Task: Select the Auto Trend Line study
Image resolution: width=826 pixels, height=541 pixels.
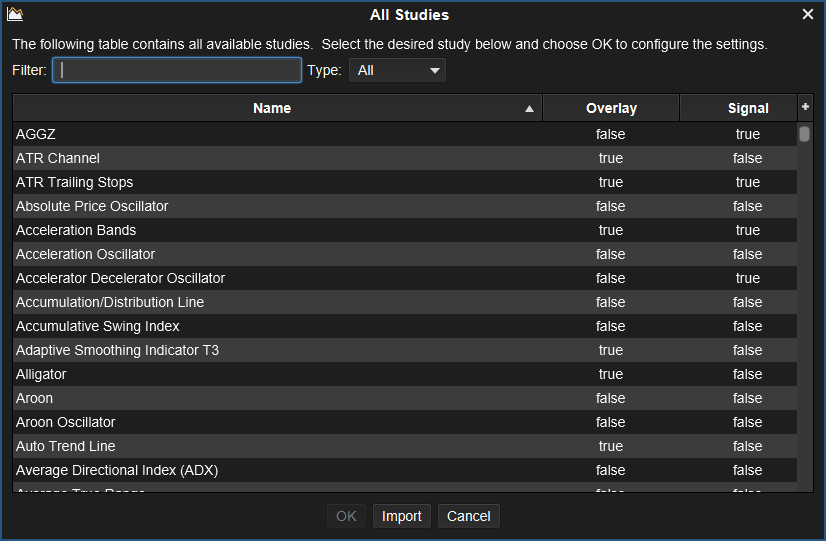Action: click(x=405, y=446)
